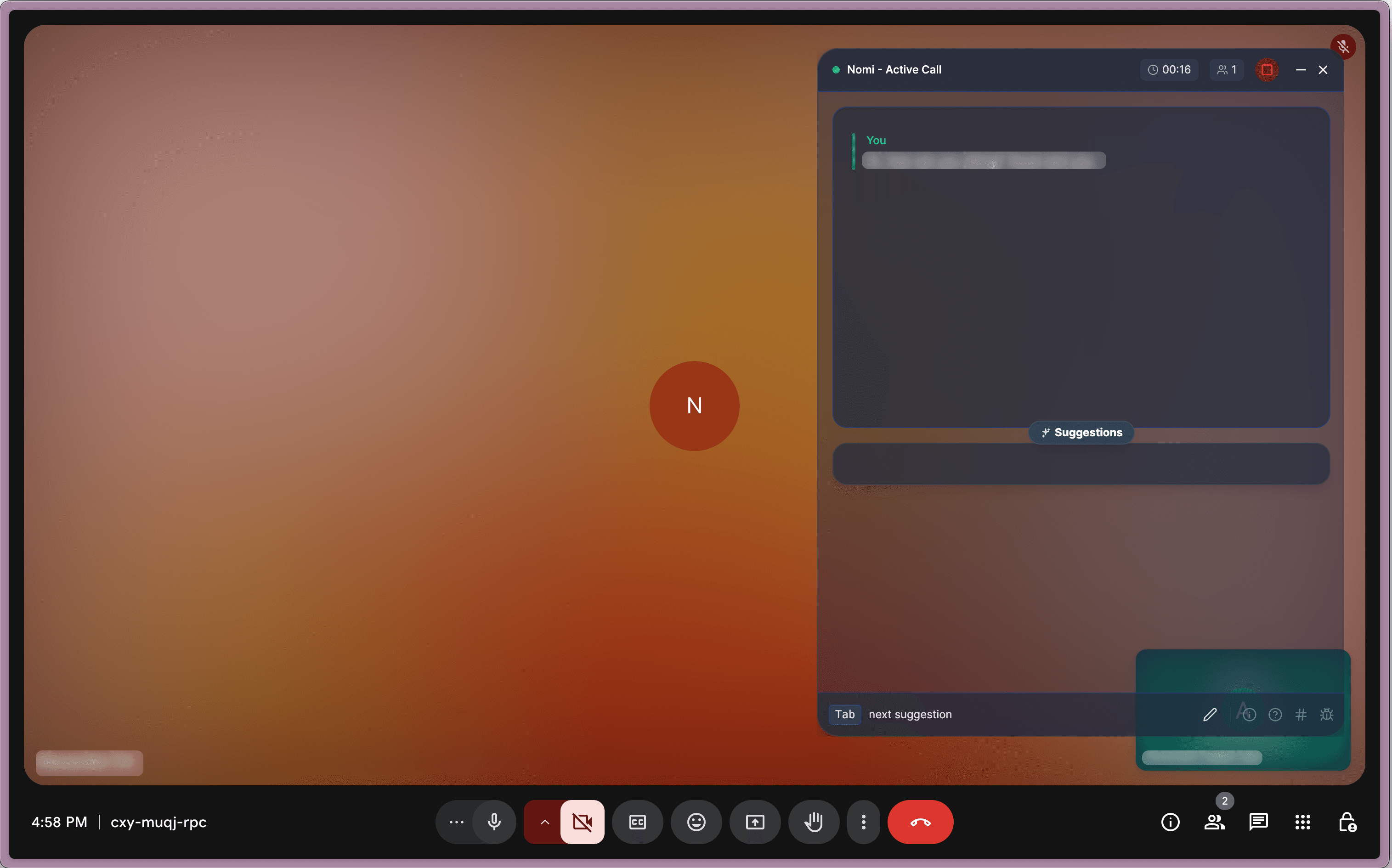1392x868 pixels.
Task: Show the people participants panel
Action: [1214, 822]
